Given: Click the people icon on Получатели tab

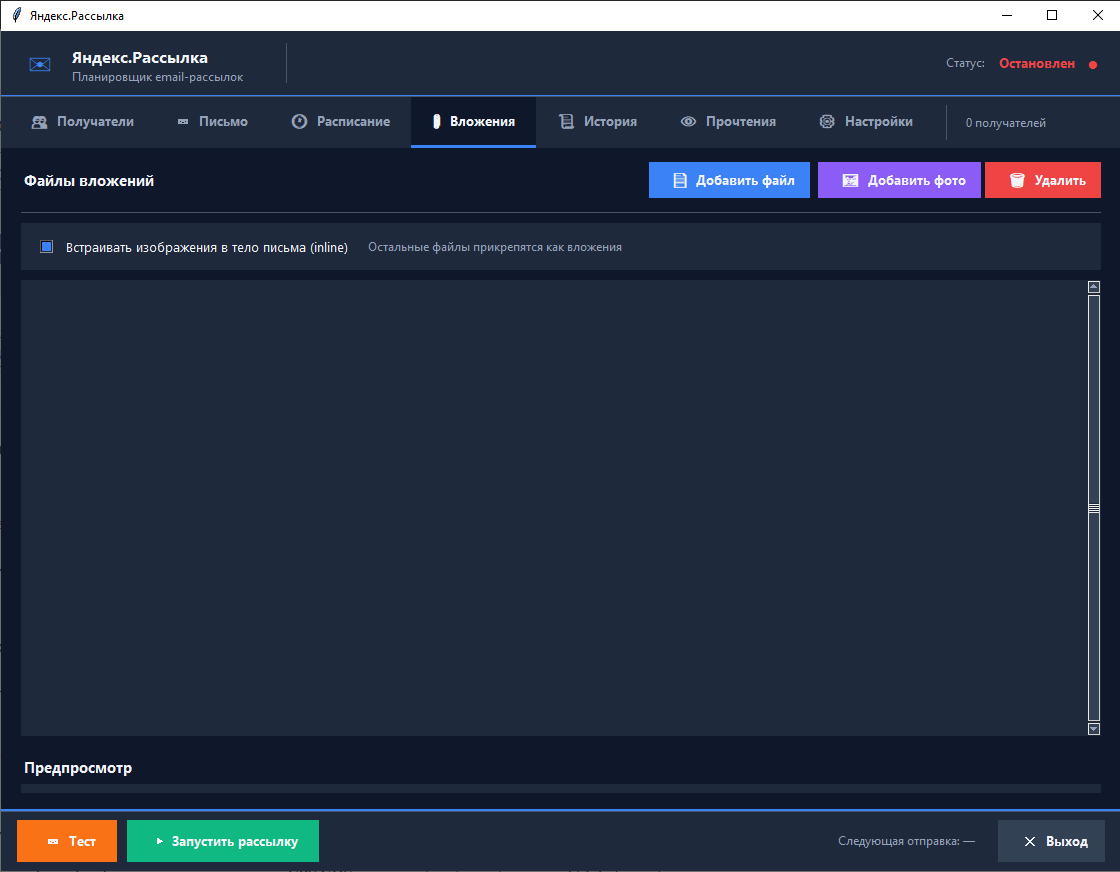Looking at the screenshot, I should click(x=39, y=122).
